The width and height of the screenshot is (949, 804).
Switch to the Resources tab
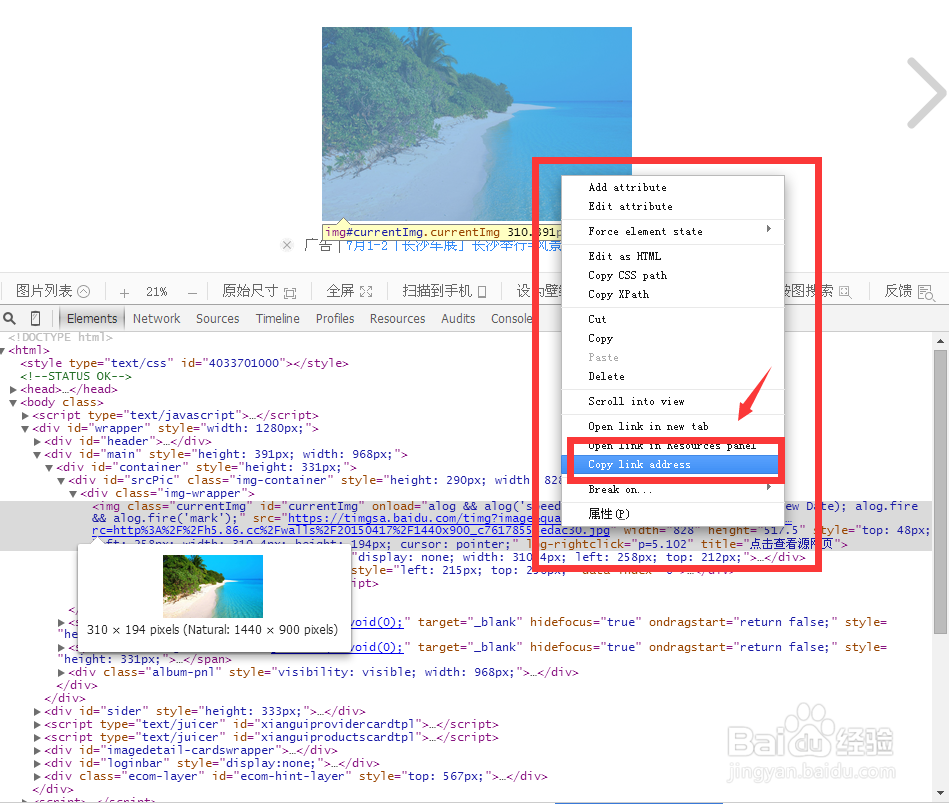[398, 318]
